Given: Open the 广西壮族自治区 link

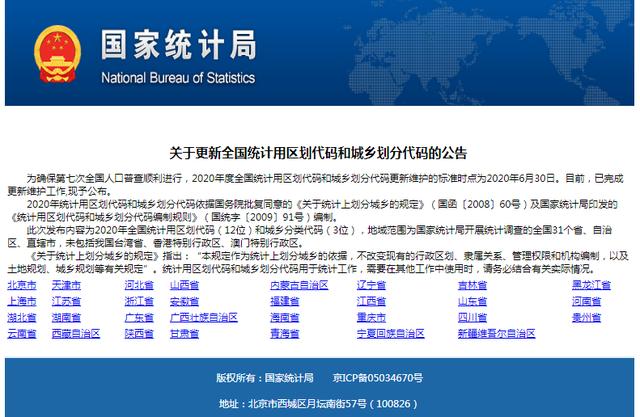Looking at the screenshot, I should (x=204, y=317).
